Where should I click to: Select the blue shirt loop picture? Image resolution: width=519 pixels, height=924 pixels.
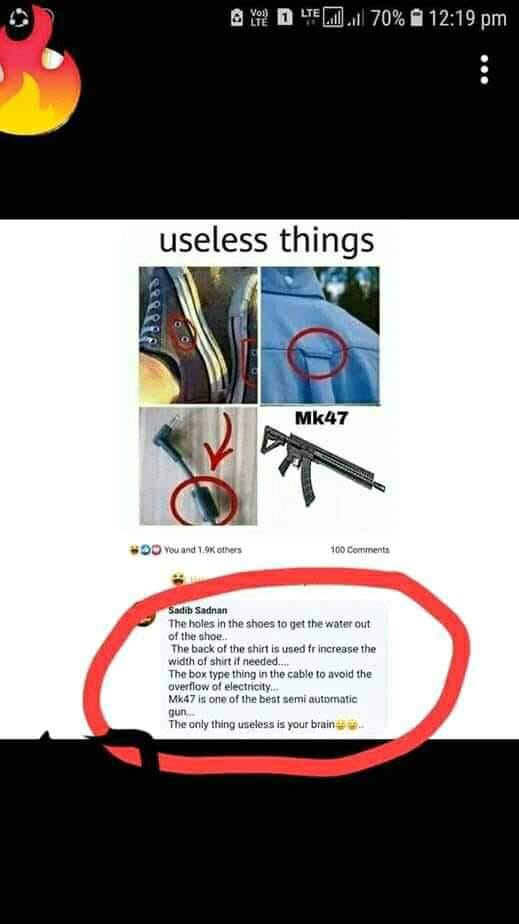pyautogui.click(x=320, y=335)
